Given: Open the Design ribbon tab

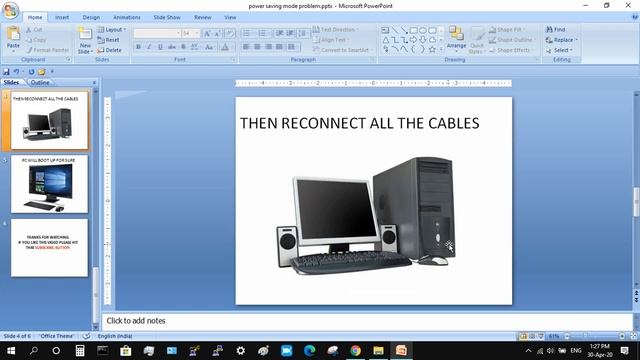Looking at the screenshot, I should 91,18.
